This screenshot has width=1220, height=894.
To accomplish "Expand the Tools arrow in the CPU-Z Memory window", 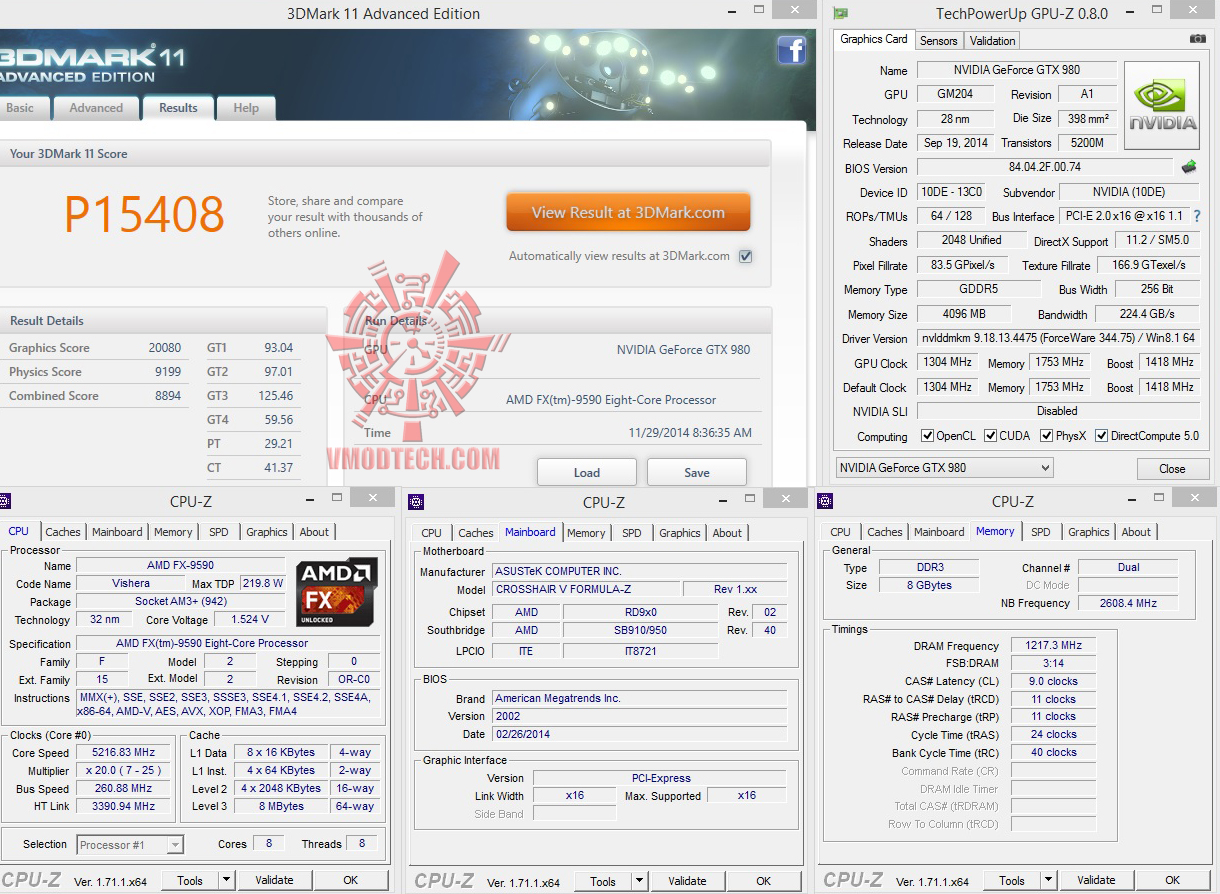I will click(1048, 881).
